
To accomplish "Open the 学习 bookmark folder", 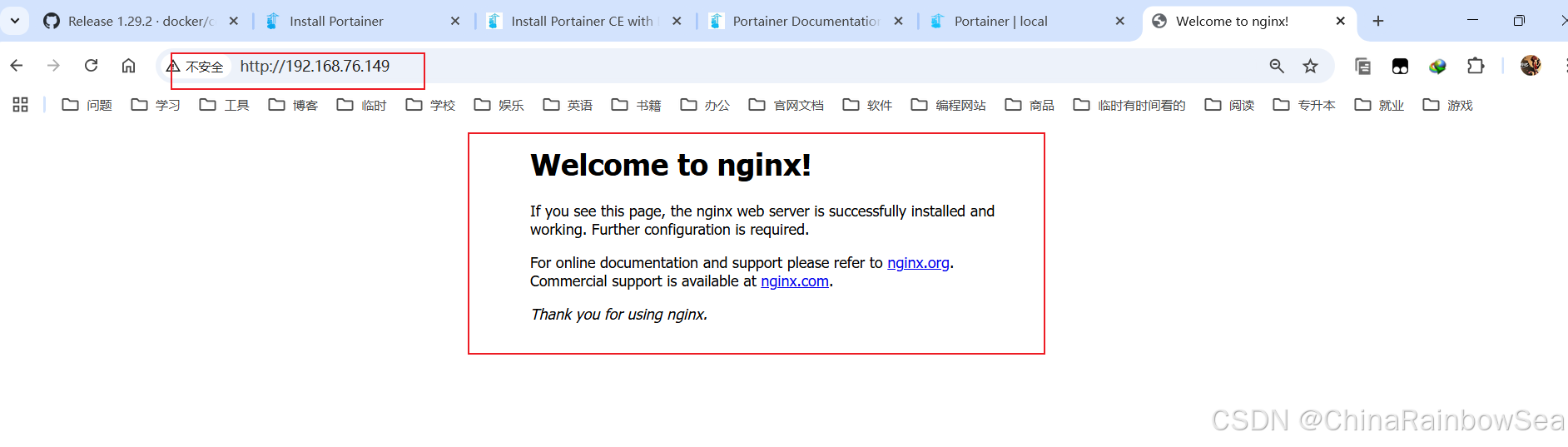I will pos(156,105).
